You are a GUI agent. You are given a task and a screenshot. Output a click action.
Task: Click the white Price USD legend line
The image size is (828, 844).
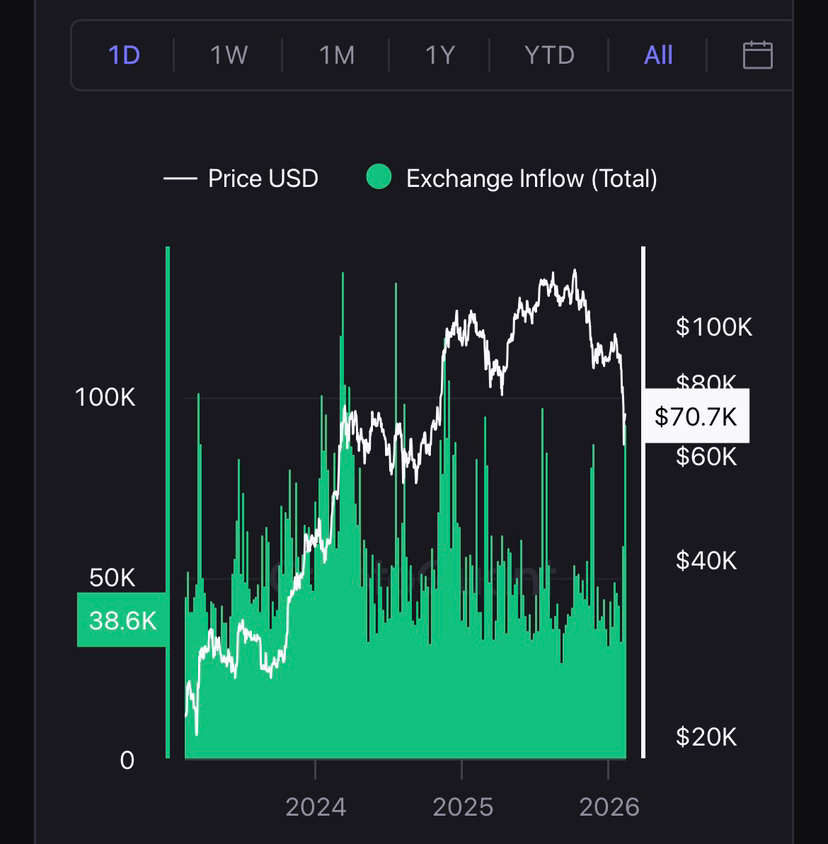(x=180, y=179)
